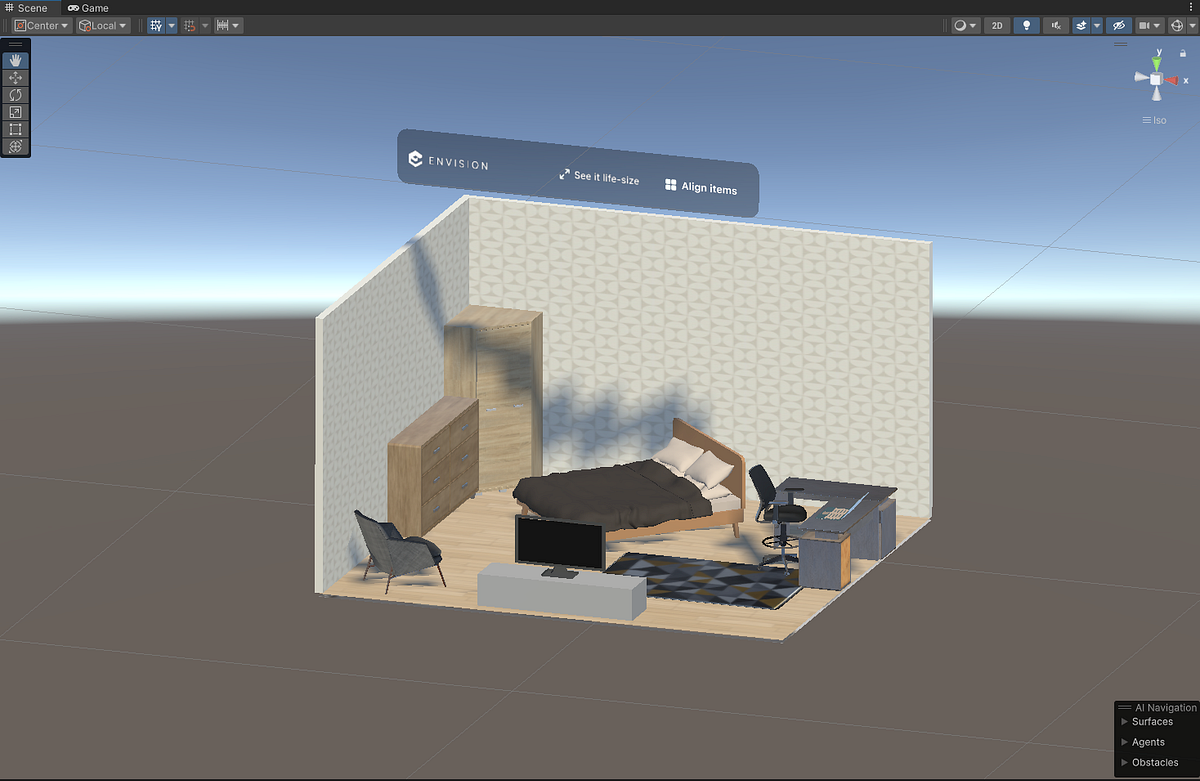This screenshot has width=1200, height=781.
Task: Select the Hand view tool
Action: (x=15, y=60)
